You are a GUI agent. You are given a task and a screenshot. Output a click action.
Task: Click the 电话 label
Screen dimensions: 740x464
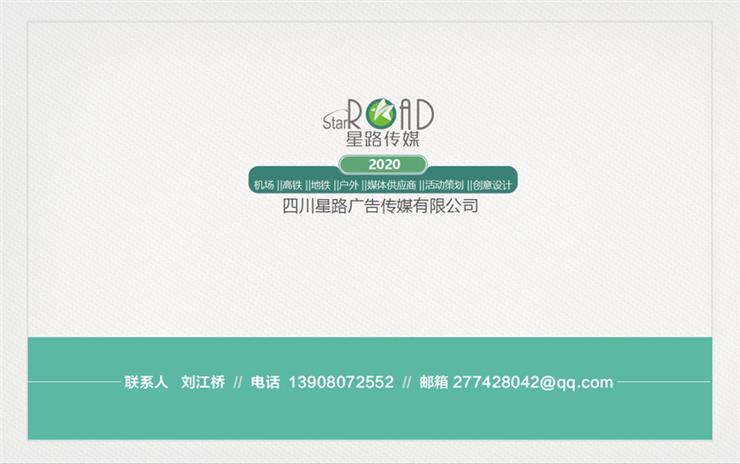tap(265, 382)
